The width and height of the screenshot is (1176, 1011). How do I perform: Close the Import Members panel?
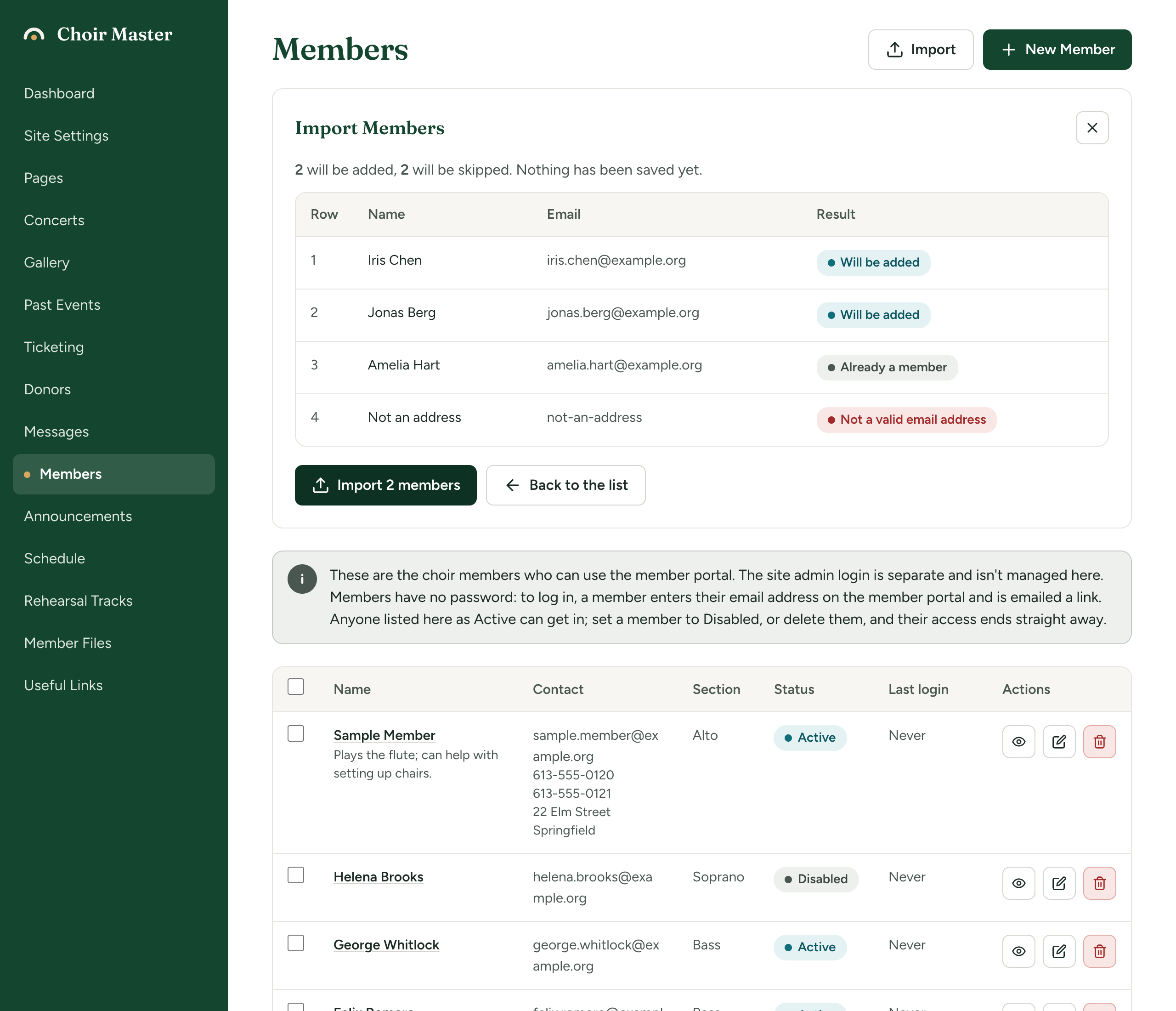[x=1092, y=128]
